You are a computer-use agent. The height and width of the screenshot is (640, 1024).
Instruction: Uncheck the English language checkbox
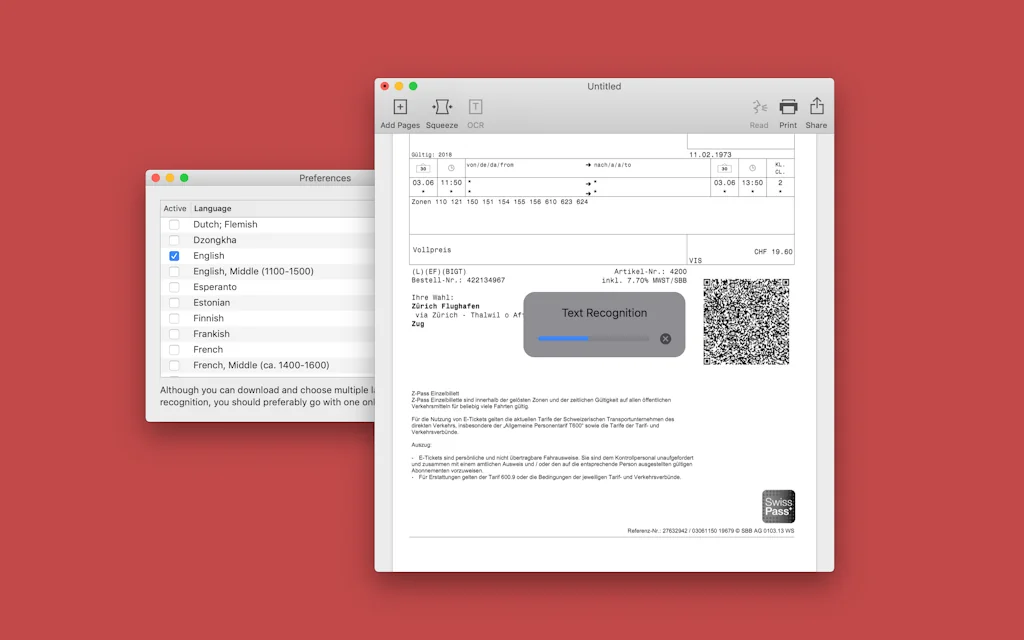pos(174,256)
